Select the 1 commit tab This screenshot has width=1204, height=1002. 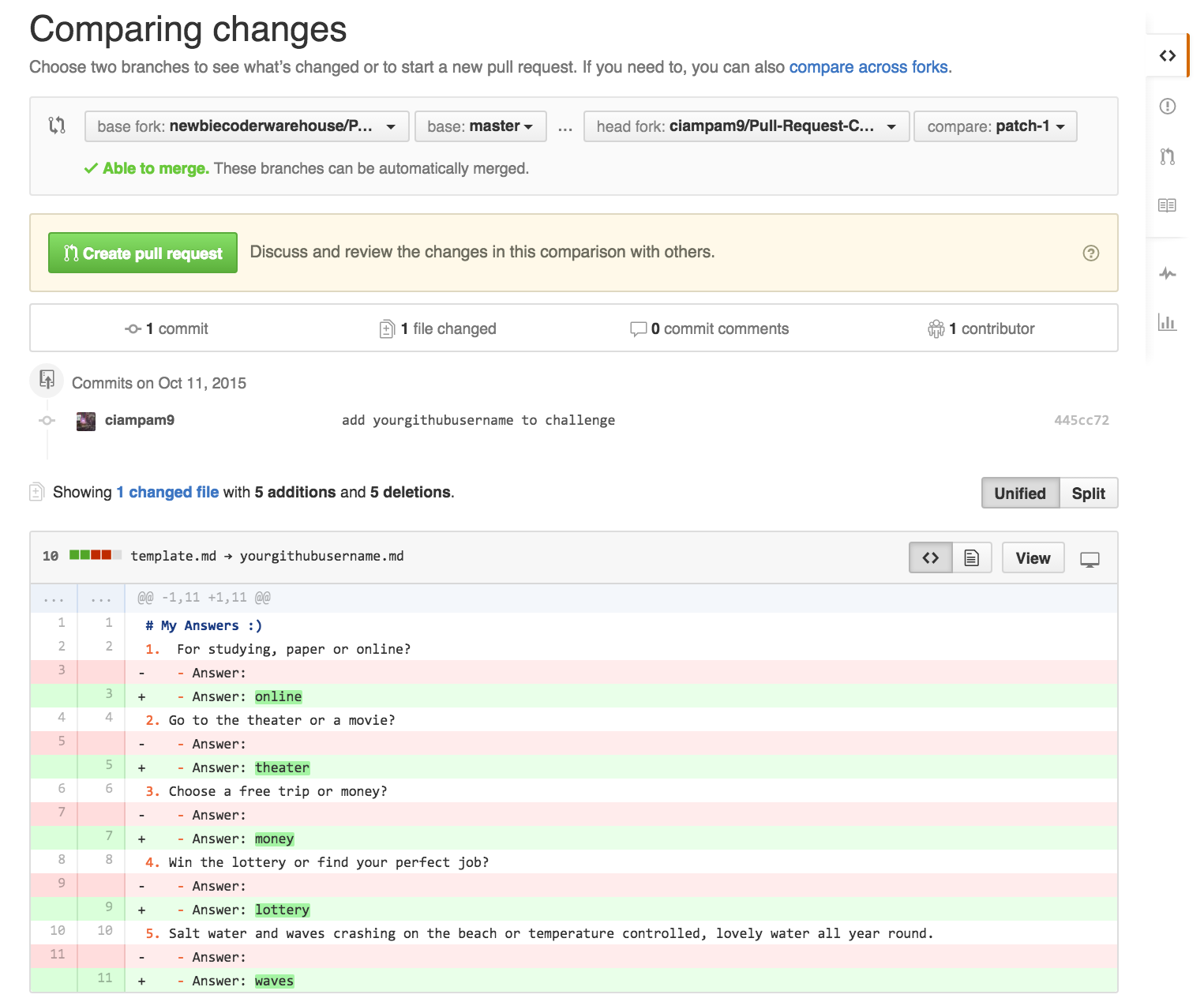coord(167,328)
